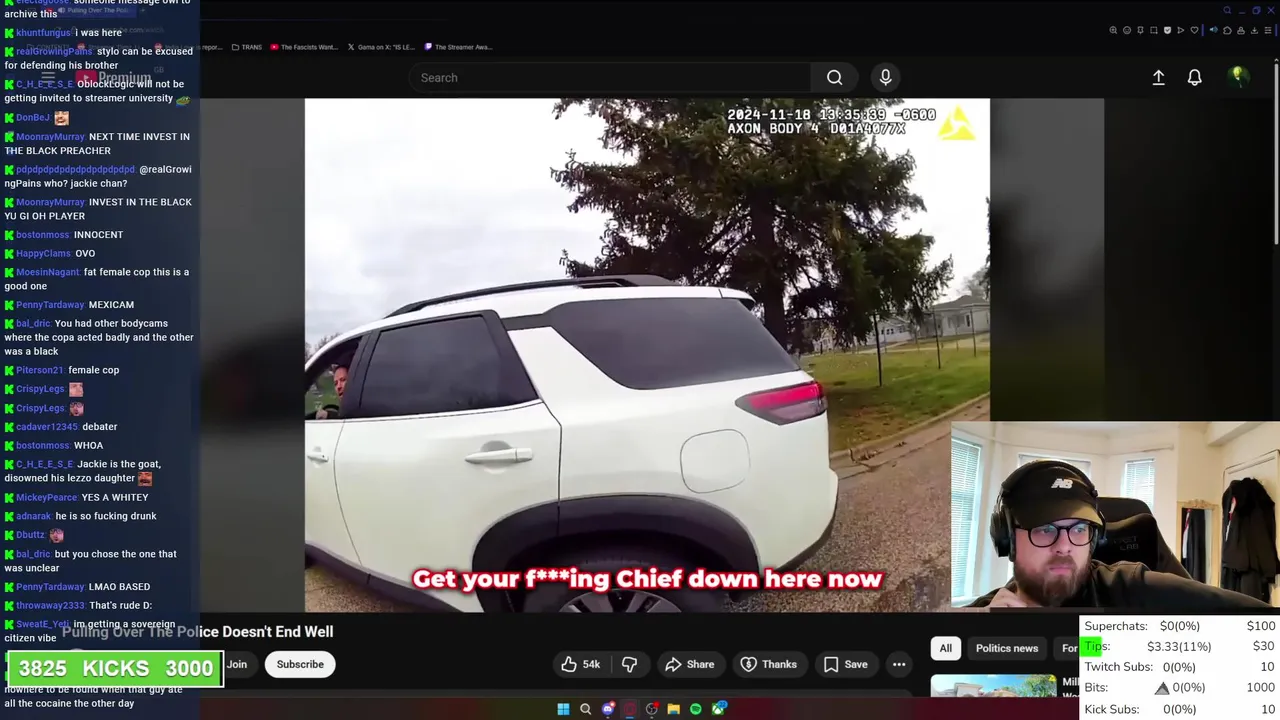Open Discord from the taskbar
The height and width of the screenshot is (720, 1280).
pos(608,709)
